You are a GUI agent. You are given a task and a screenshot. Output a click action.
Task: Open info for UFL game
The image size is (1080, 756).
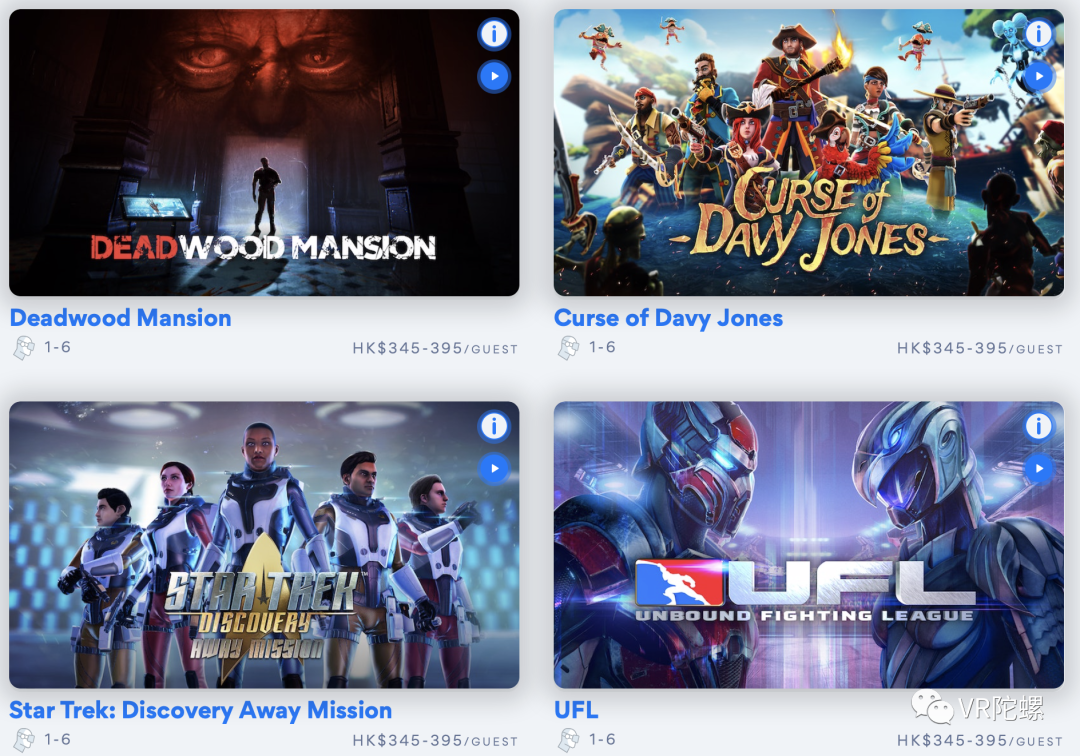pos(1039,426)
